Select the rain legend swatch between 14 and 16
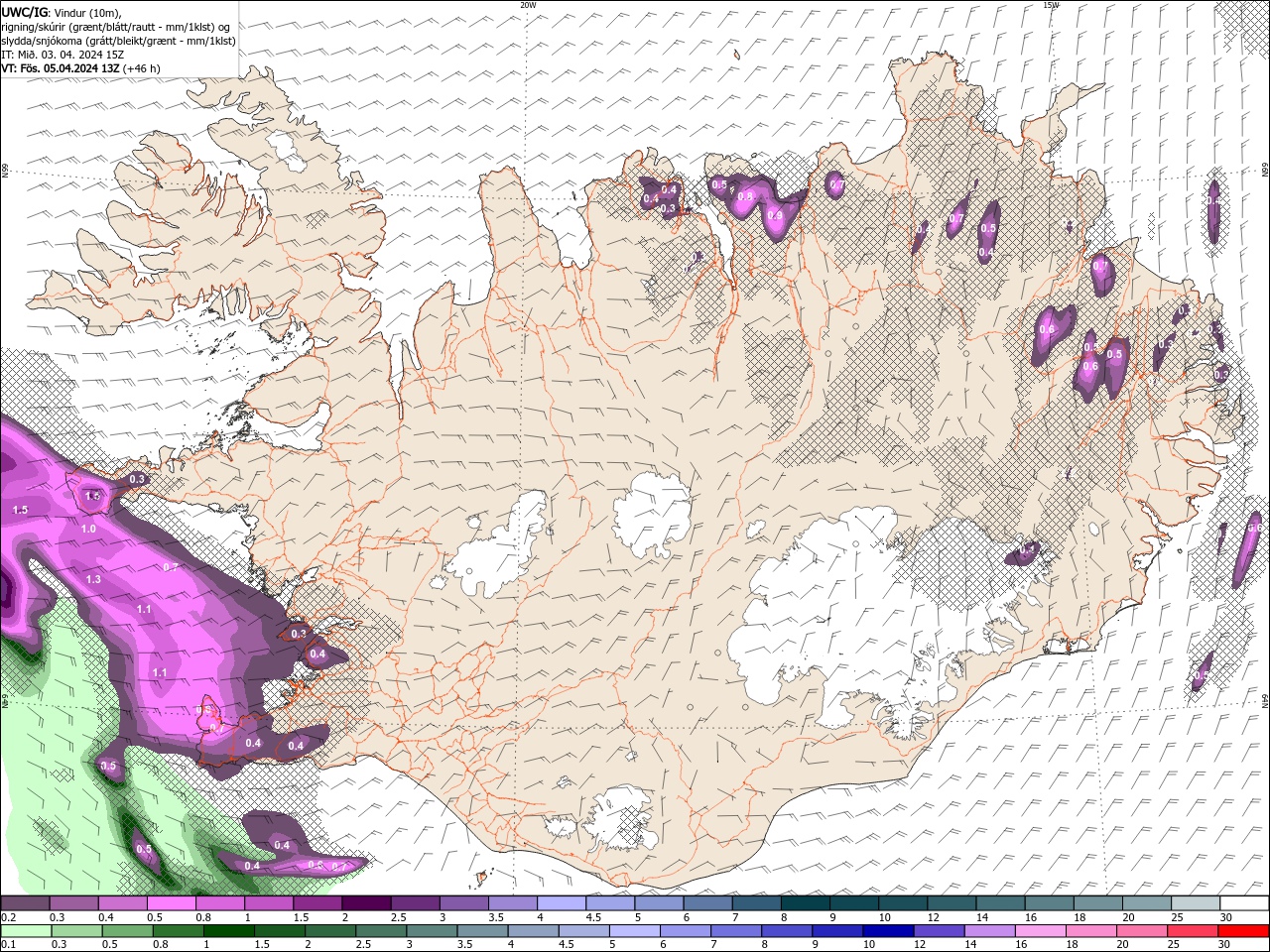Viewport: 1270px width, 952px height. [x=989, y=931]
